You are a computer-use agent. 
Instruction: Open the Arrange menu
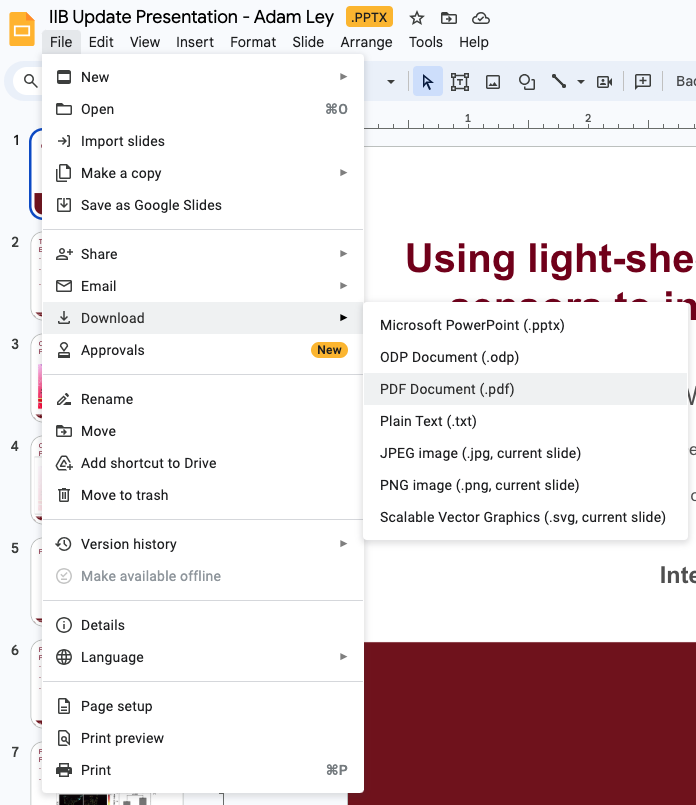(366, 42)
